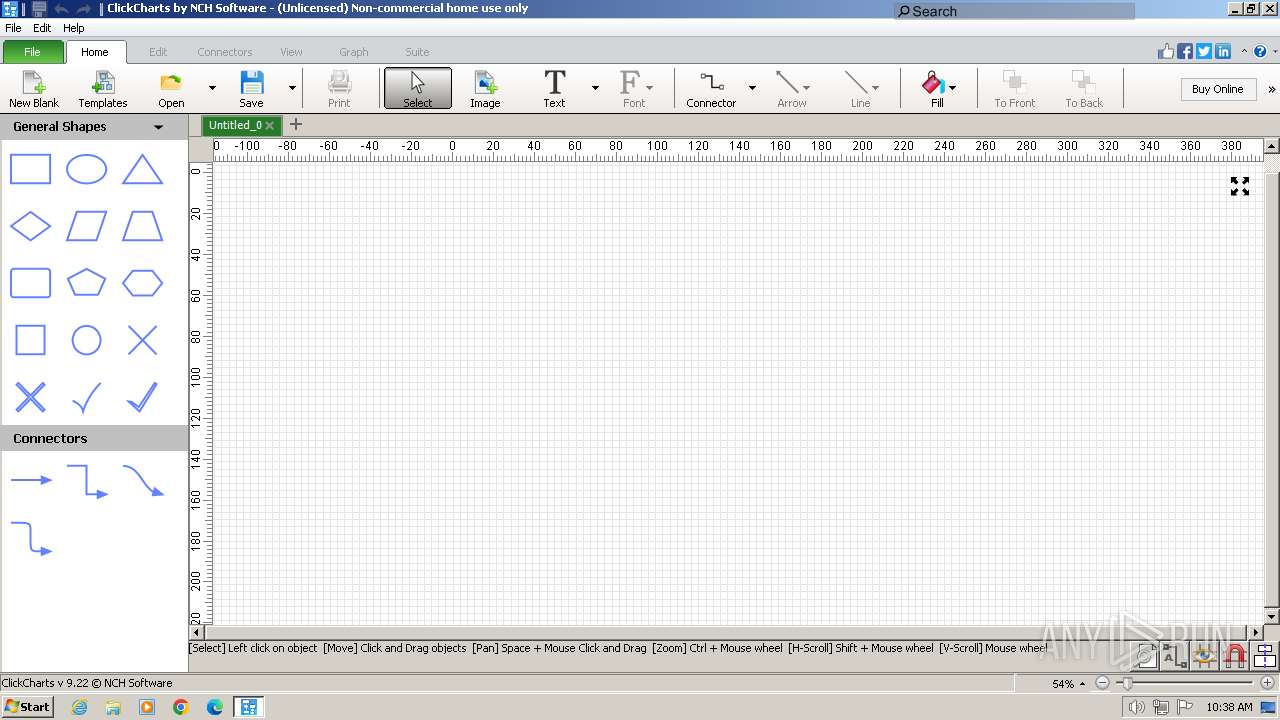Expand the Text tool dropdown arrow
1280x720 pixels.
point(595,88)
